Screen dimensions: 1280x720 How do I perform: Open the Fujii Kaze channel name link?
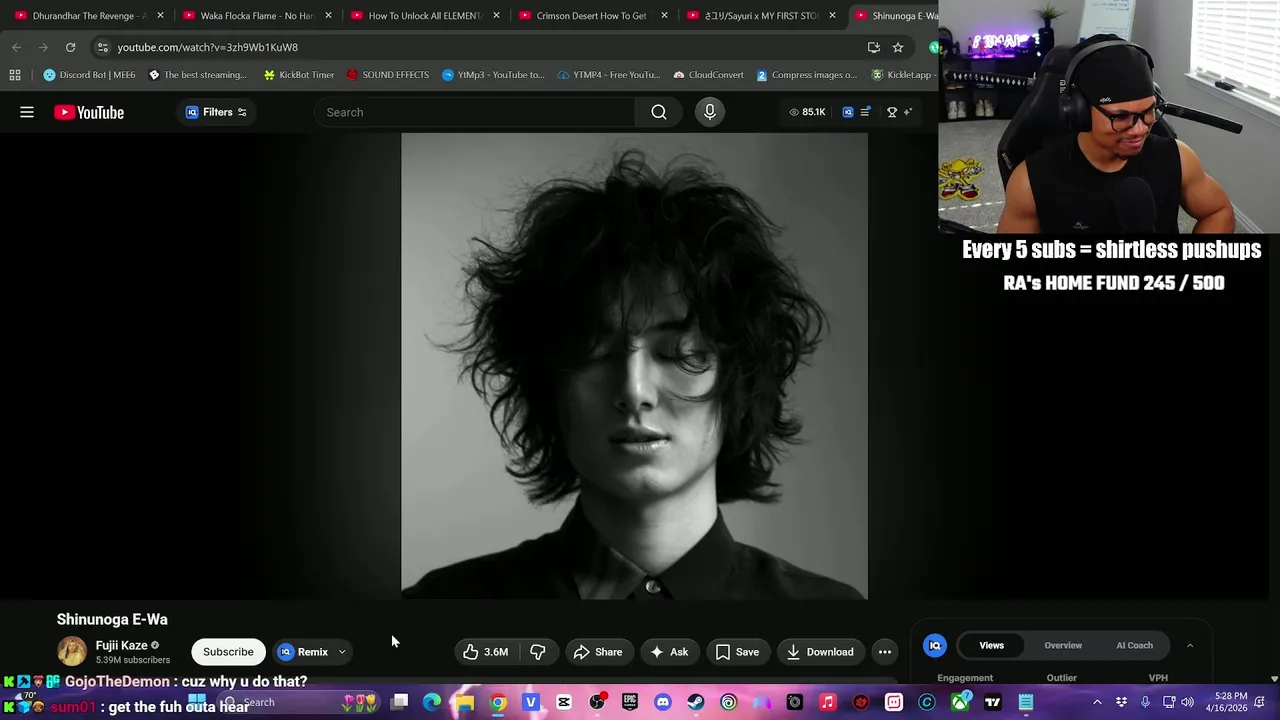121,646
